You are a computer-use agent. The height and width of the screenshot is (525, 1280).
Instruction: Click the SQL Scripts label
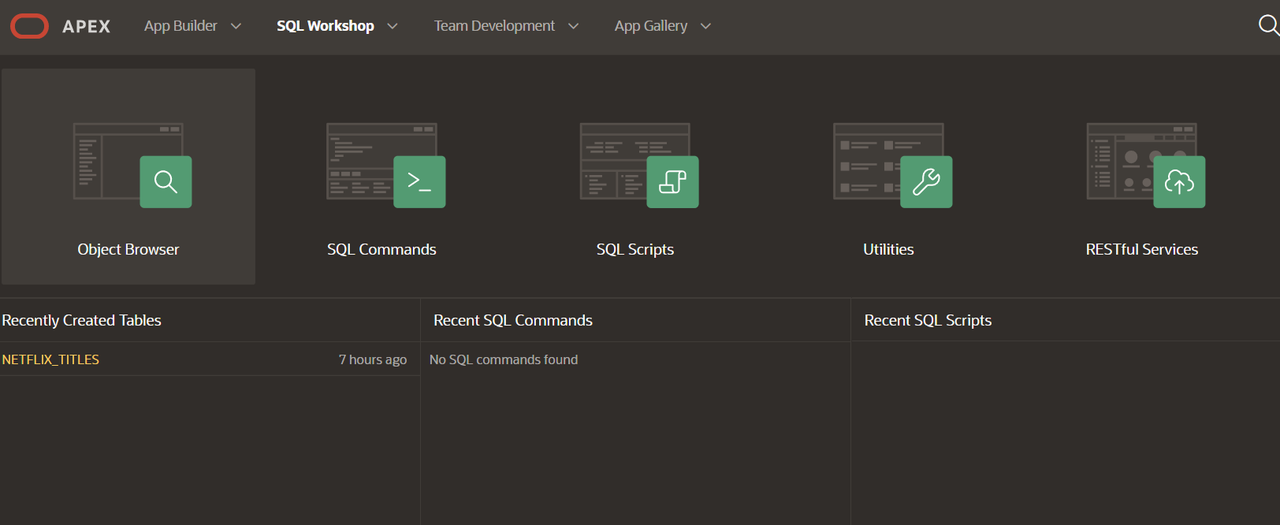[x=635, y=249]
